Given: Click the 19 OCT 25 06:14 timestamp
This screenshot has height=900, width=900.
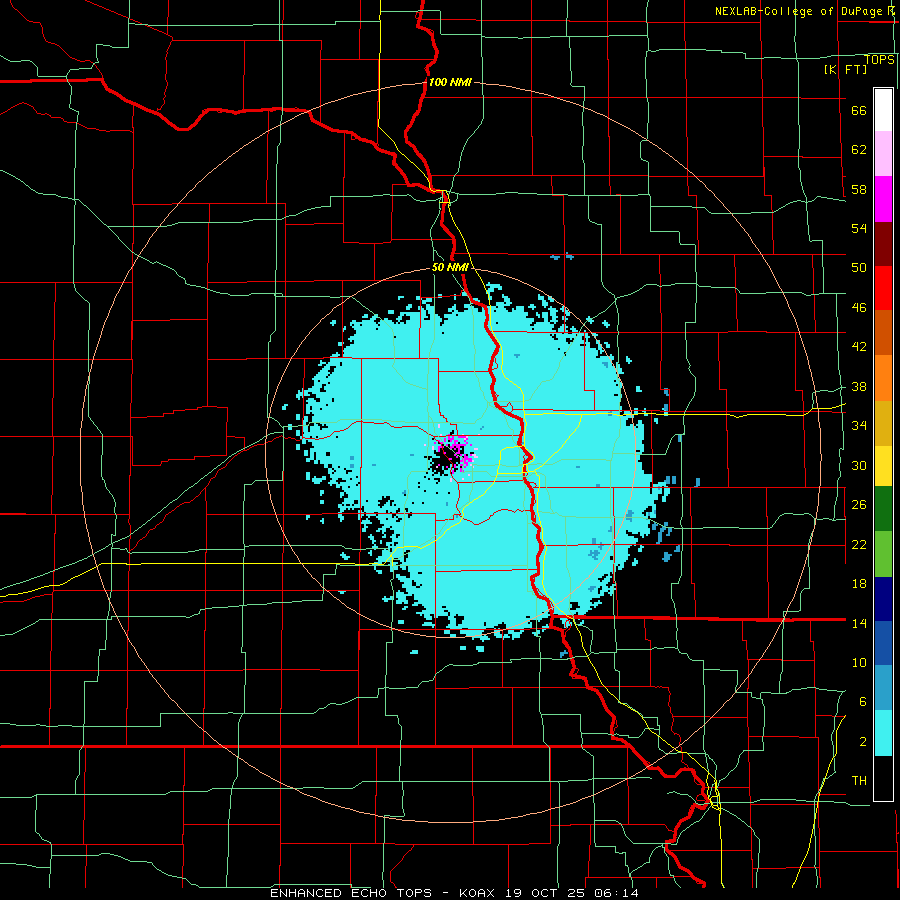Looking at the screenshot, I should 572,893.
